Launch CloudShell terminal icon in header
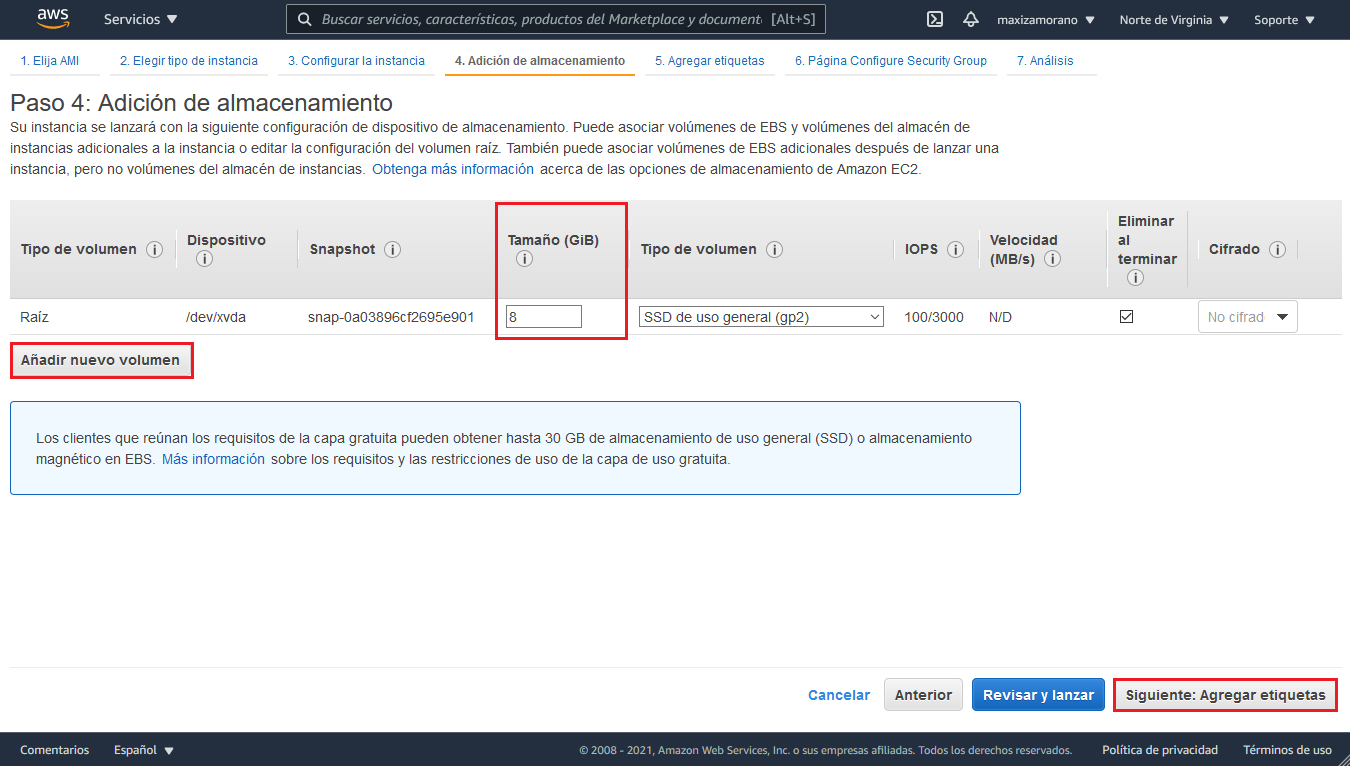The image size is (1350, 766). point(935,19)
